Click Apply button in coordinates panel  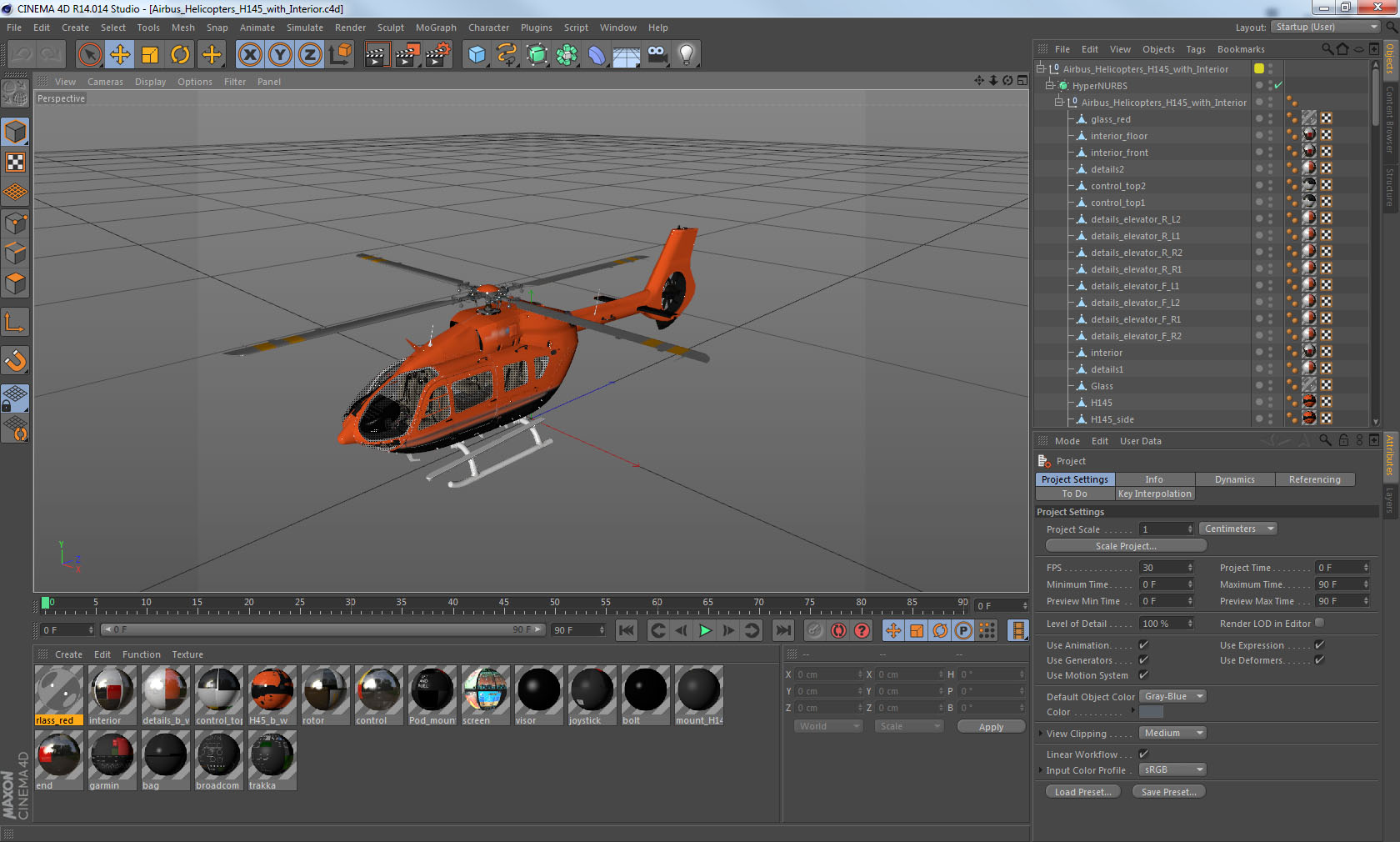click(991, 727)
